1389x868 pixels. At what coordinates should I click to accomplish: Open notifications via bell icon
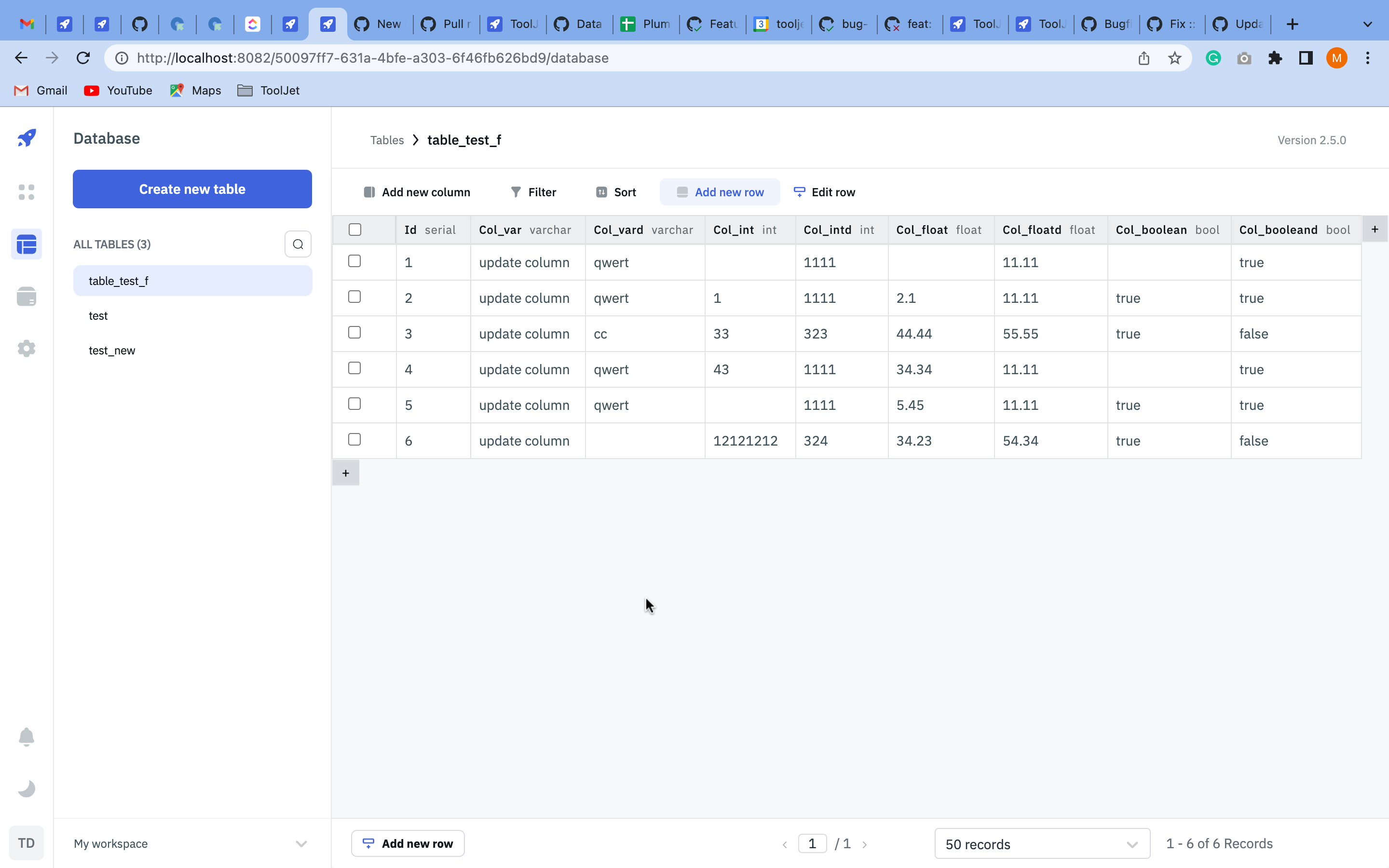(x=27, y=736)
